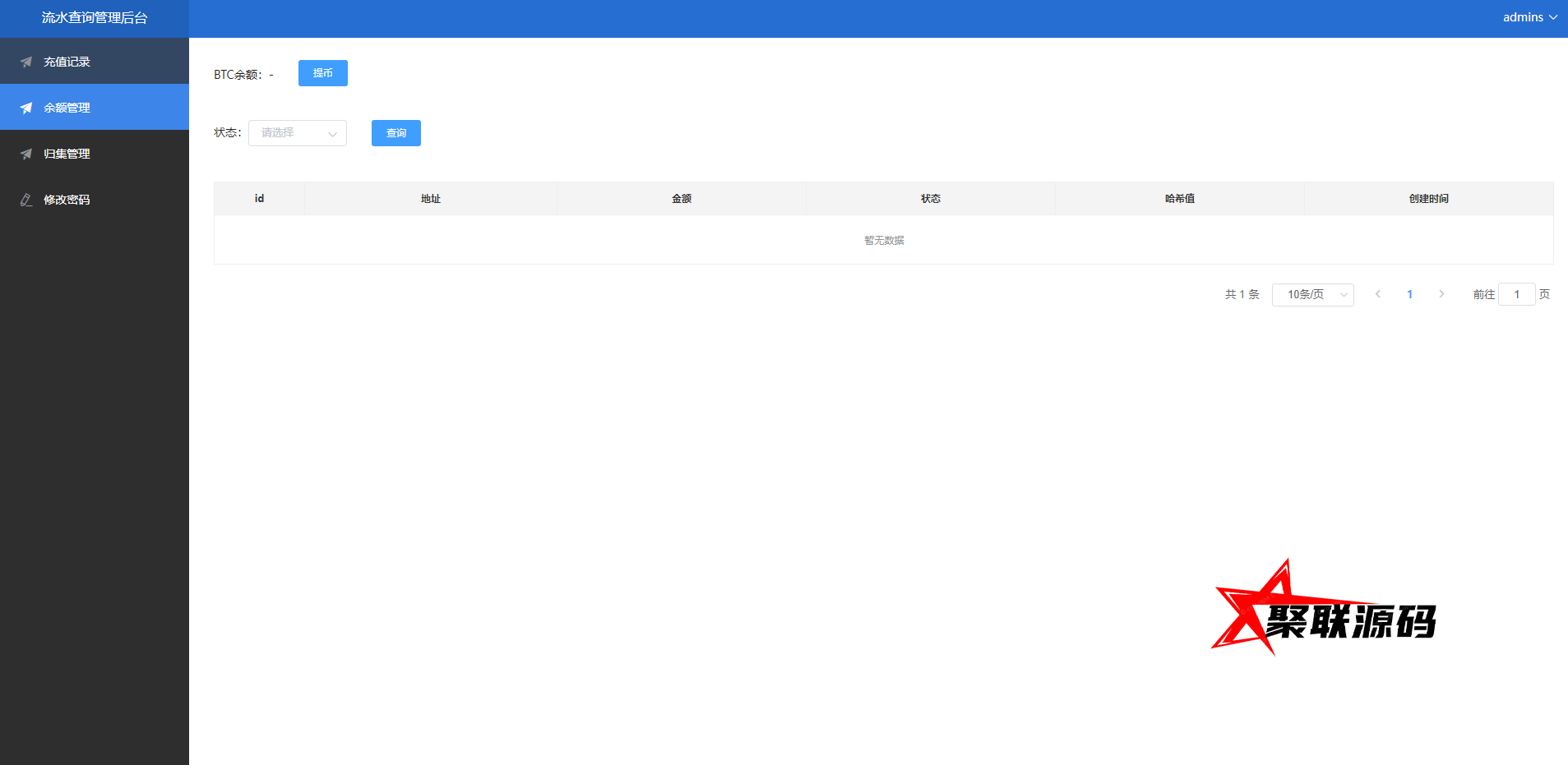Click the BTC余额 label
The height and width of the screenshot is (765, 1568).
[238, 74]
